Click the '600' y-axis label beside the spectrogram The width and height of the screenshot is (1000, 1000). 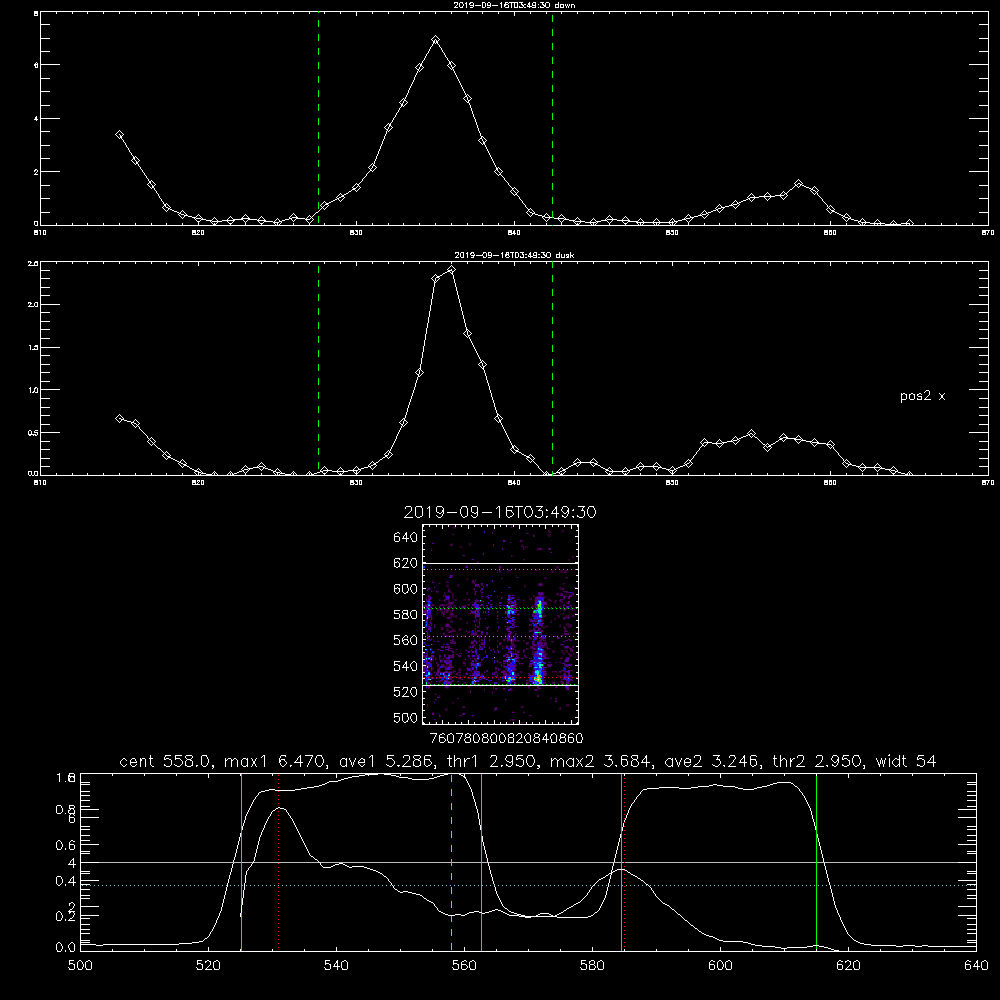(406, 589)
